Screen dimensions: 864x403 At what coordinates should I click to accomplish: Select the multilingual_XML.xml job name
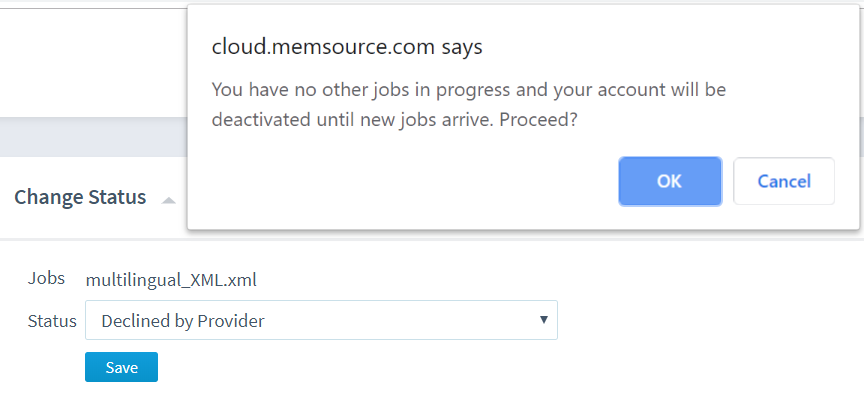(171, 281)
